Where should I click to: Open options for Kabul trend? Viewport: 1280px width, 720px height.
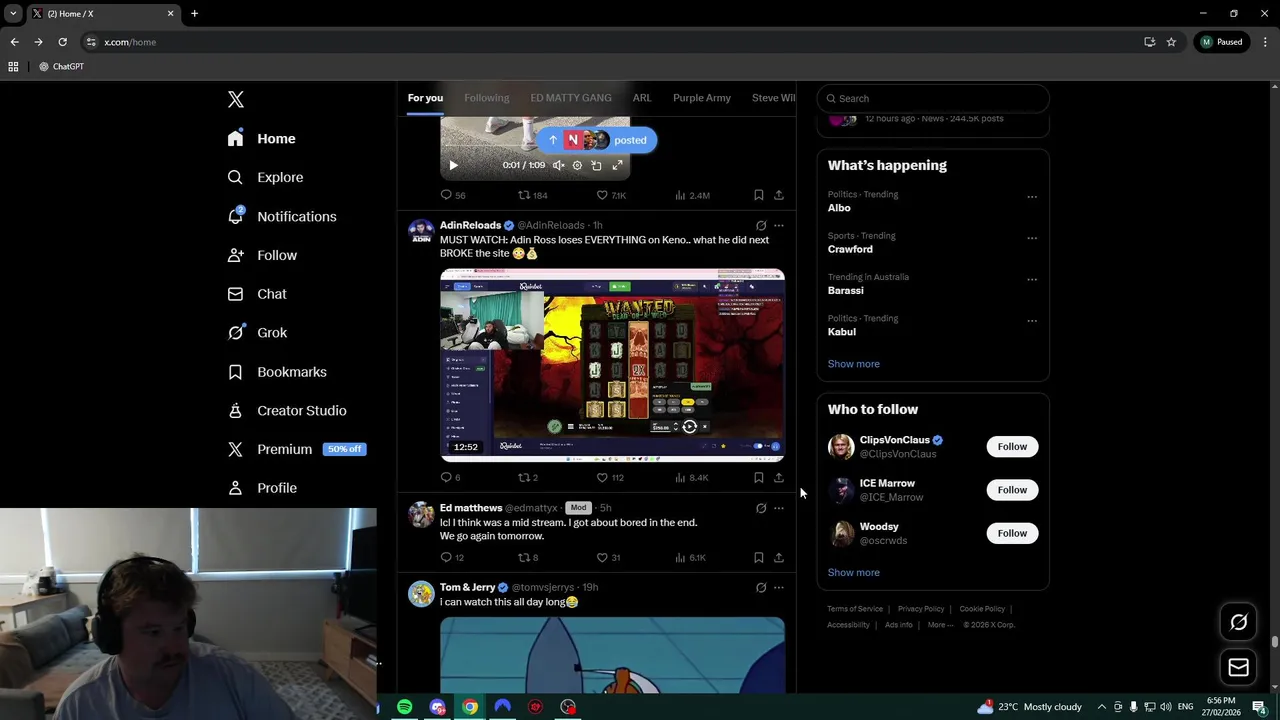point(1032,321)
